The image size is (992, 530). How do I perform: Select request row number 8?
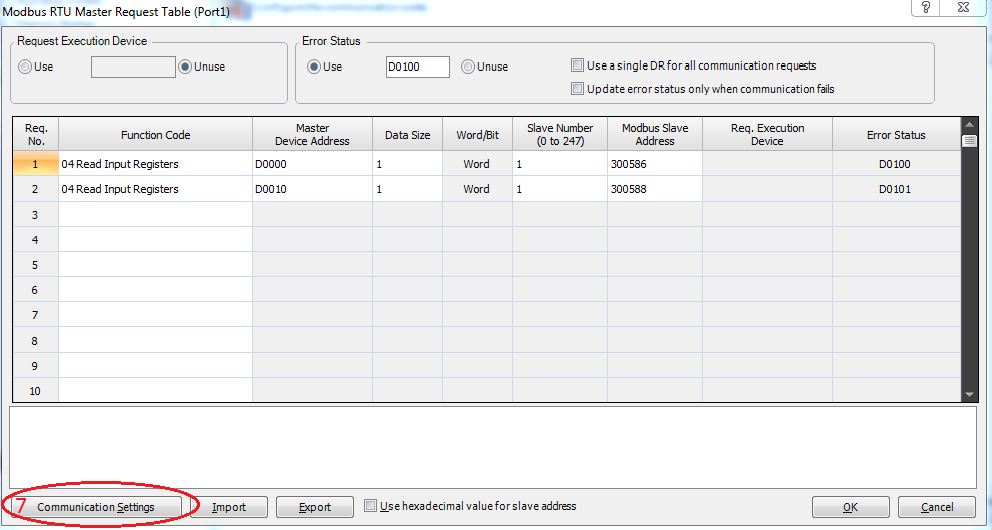pos(35,341)
